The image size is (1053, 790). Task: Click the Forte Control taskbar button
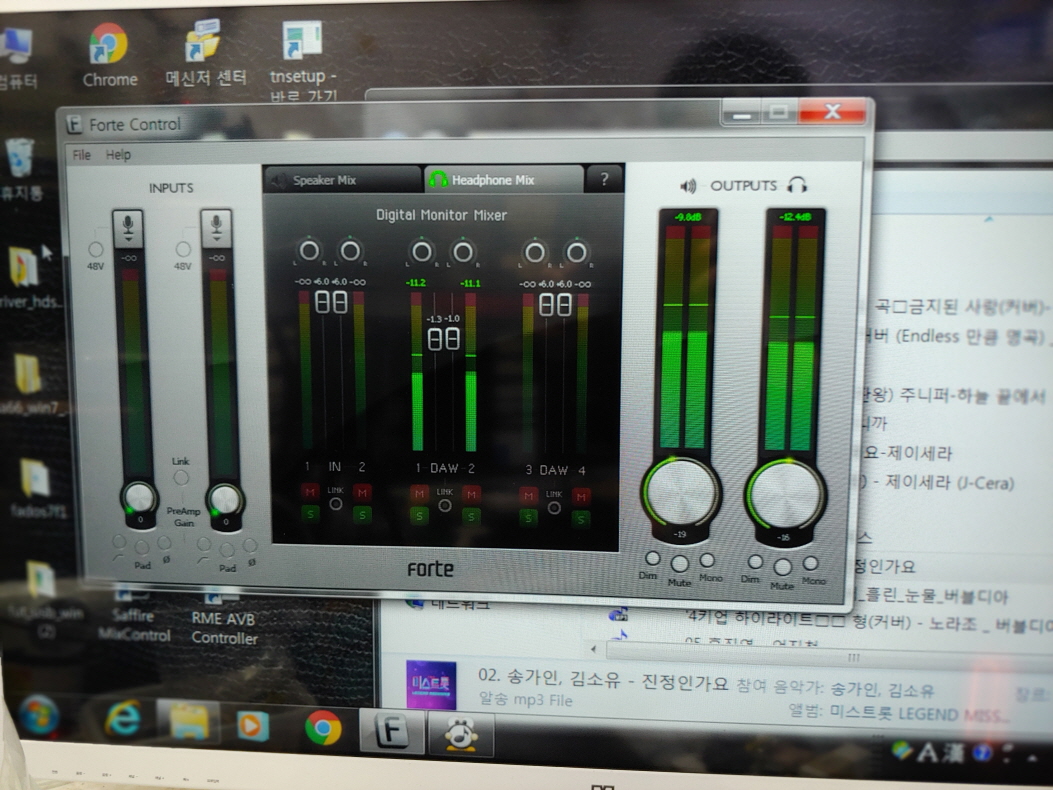[392, 730]
